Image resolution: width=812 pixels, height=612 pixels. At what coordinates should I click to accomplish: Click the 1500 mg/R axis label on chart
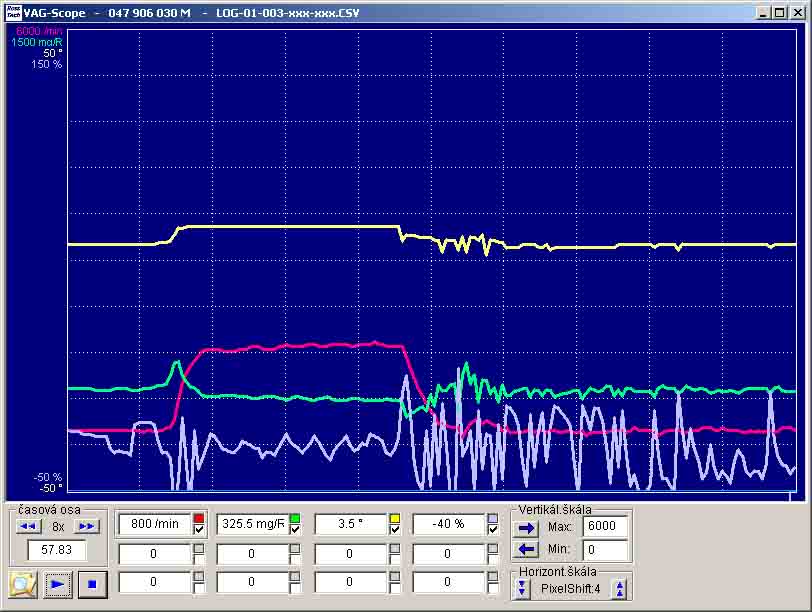tap(36, 42)
